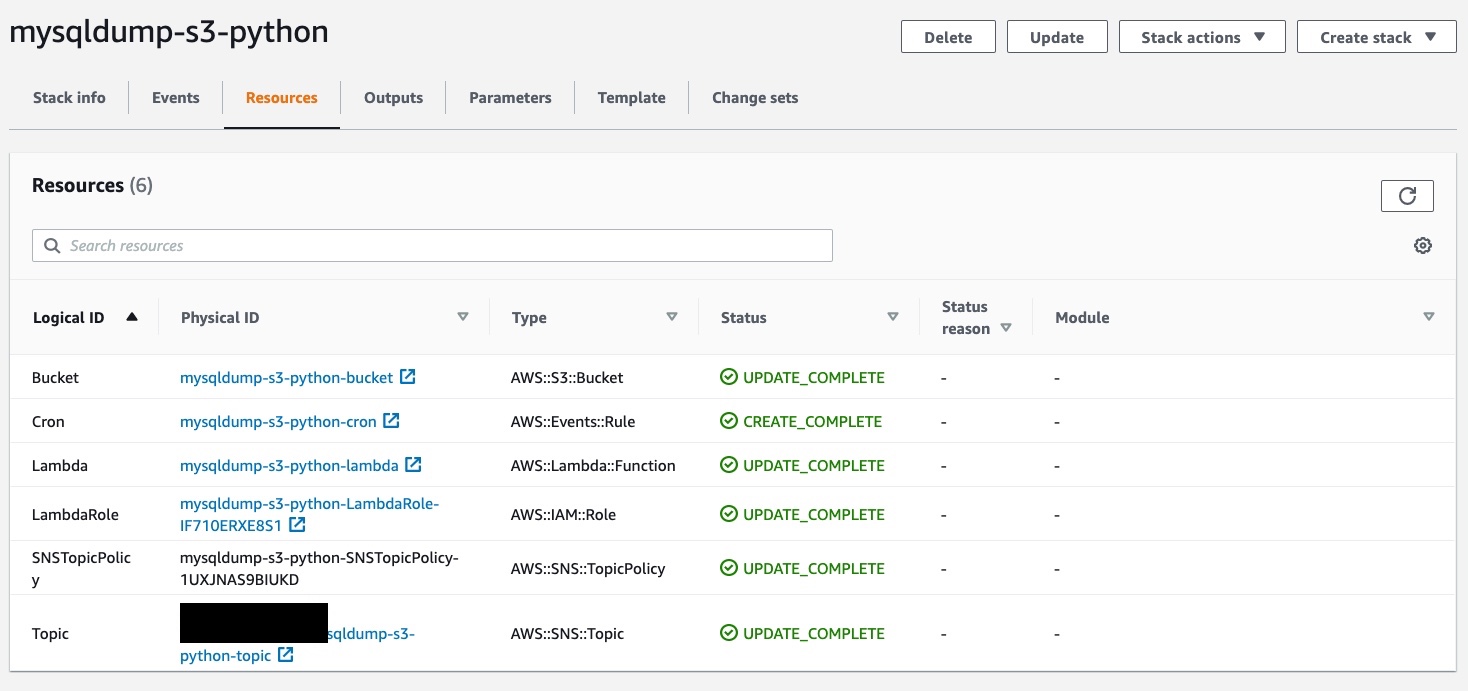Click AWS::Events::Rule type cell

pos(573,422)
